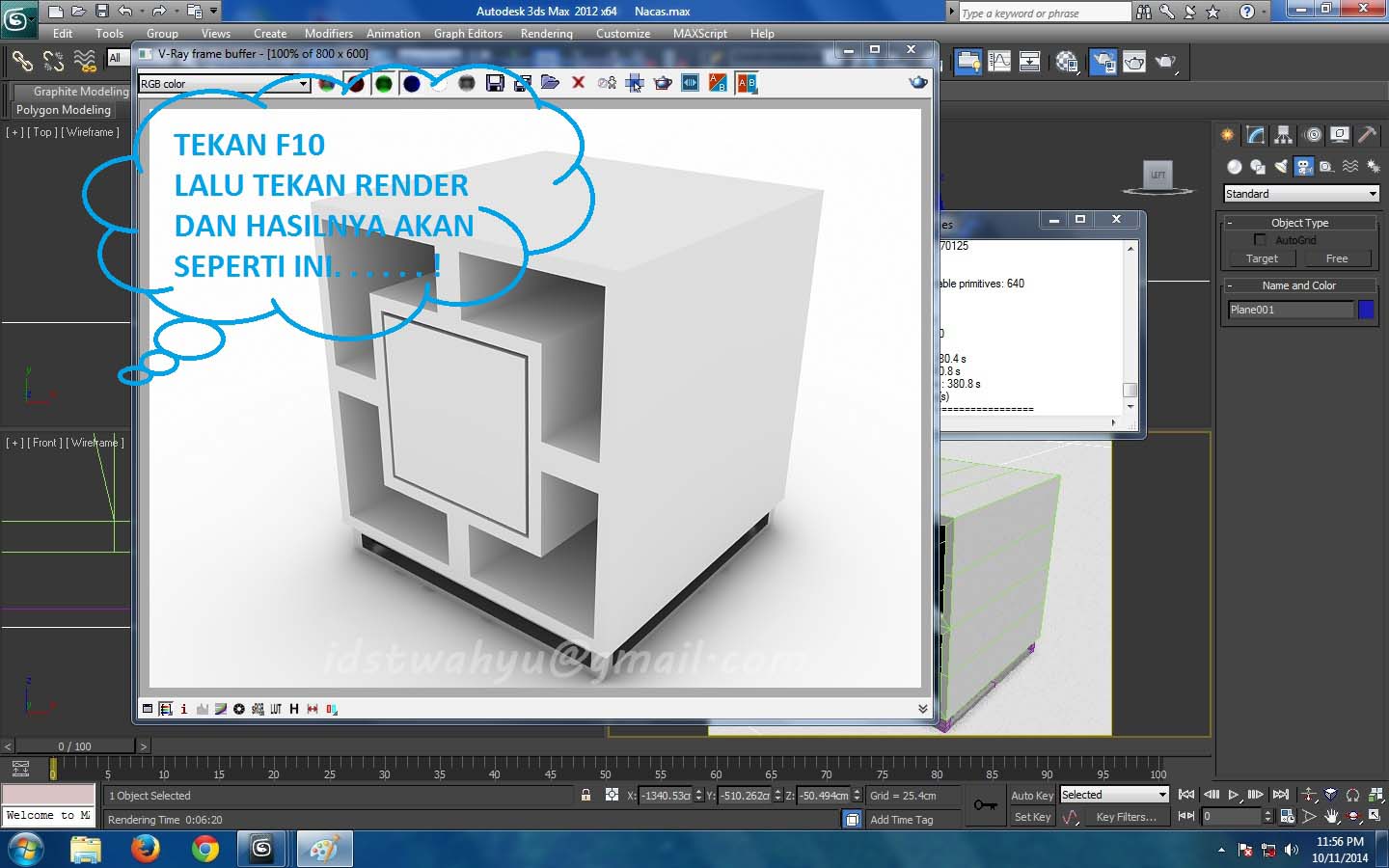Create a Free camera
Viewport: 1389px width, 868px height.
(1337, 258)
